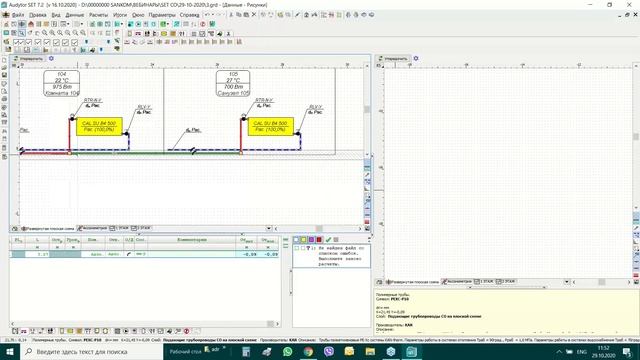Switch to left pane 2 этаж tab

[141, 228]
